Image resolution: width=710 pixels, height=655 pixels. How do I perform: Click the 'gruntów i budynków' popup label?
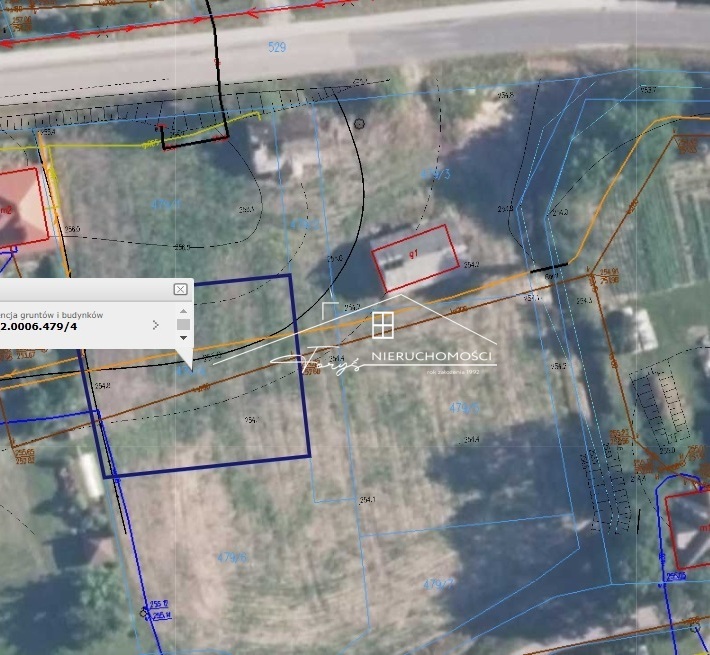(60, 313)
